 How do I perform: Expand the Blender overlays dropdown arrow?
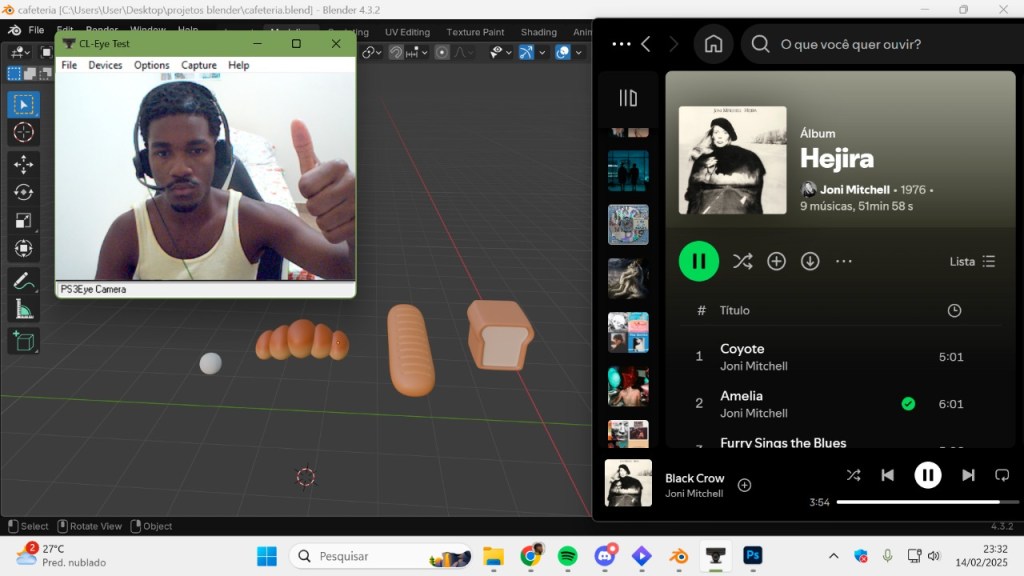point(581,52)
